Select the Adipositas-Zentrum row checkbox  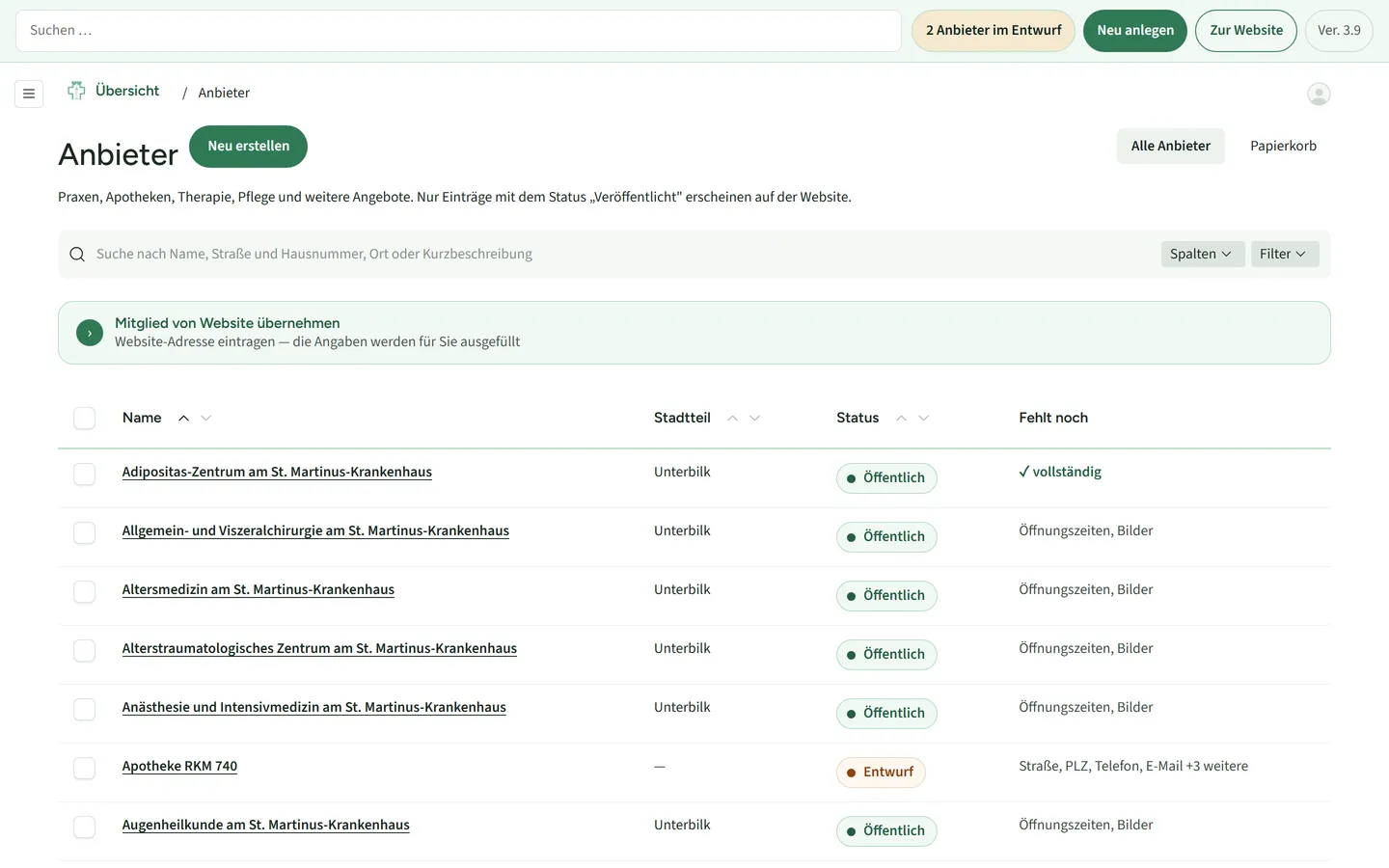[85, 474]
